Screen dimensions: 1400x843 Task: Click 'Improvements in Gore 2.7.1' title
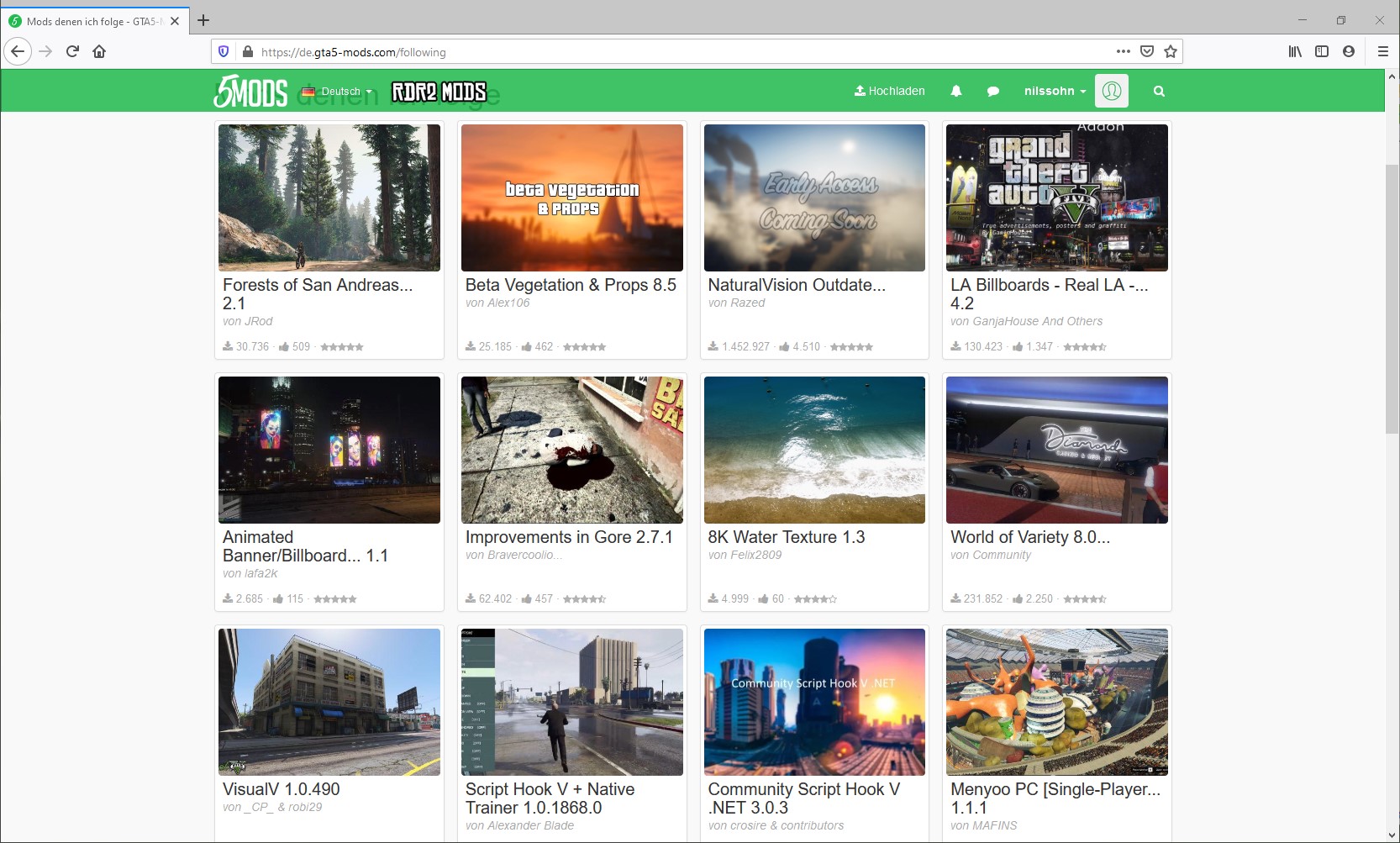coord(569,537)
